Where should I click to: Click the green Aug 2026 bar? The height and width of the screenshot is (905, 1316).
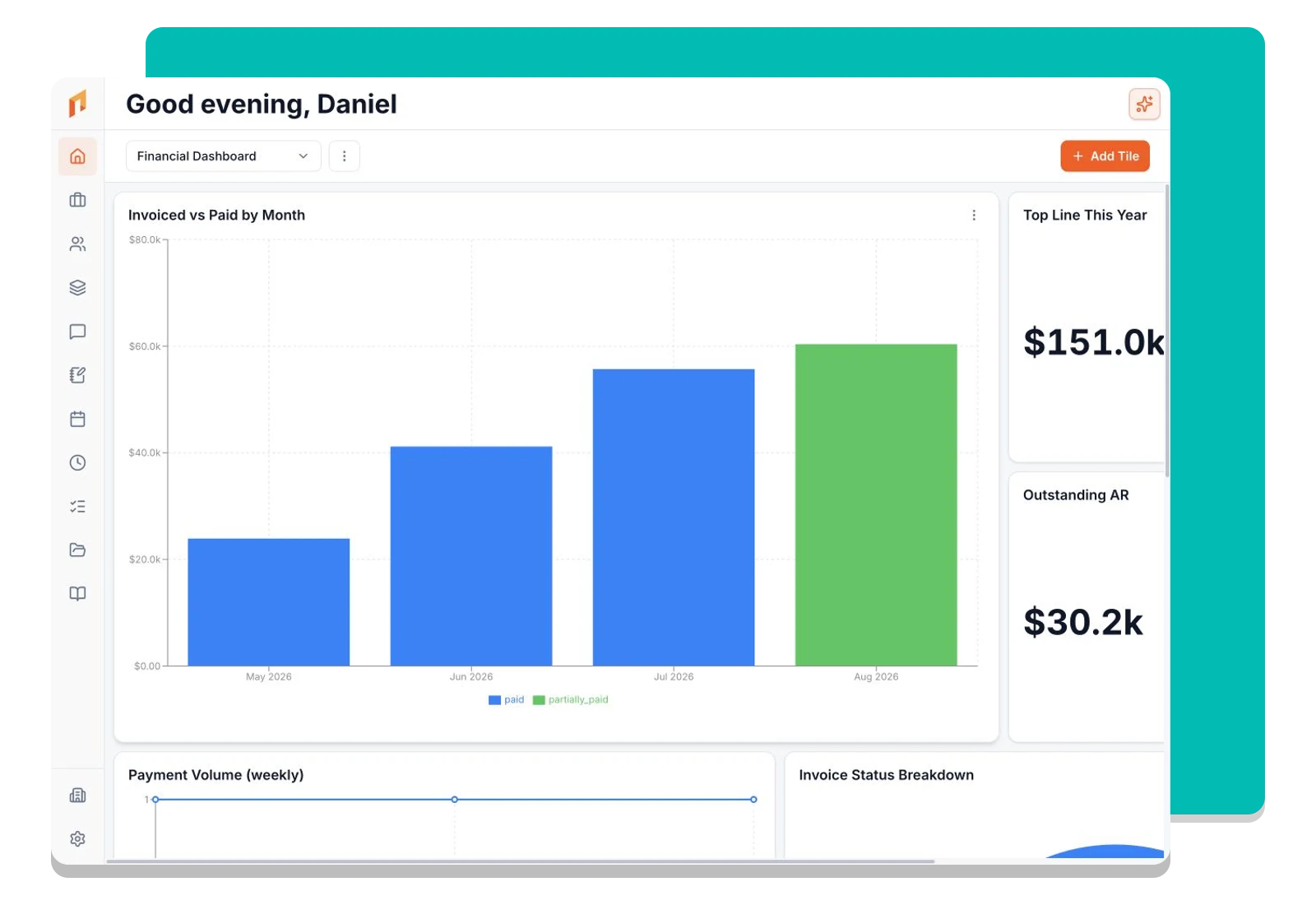point(876,505)
